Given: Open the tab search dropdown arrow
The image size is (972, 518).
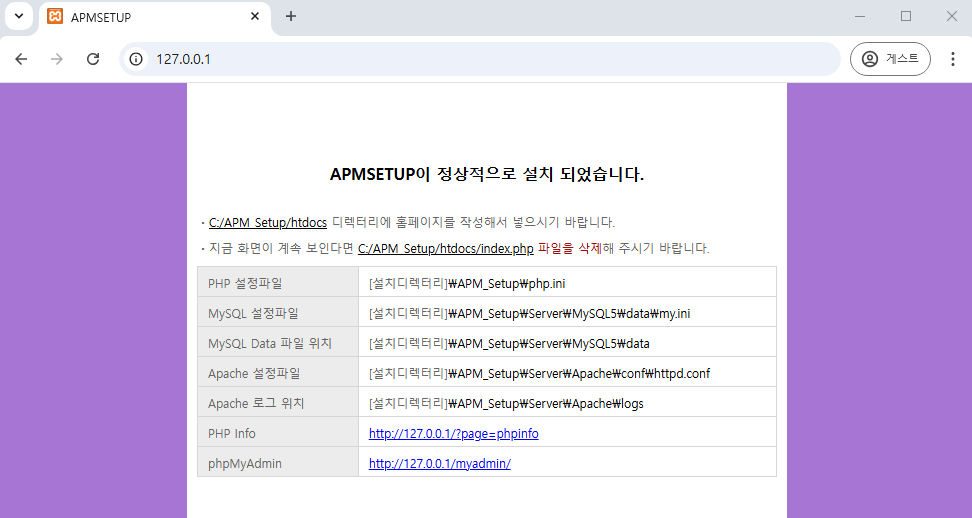Looking at the screenshot, I should (x=19, y=16).
